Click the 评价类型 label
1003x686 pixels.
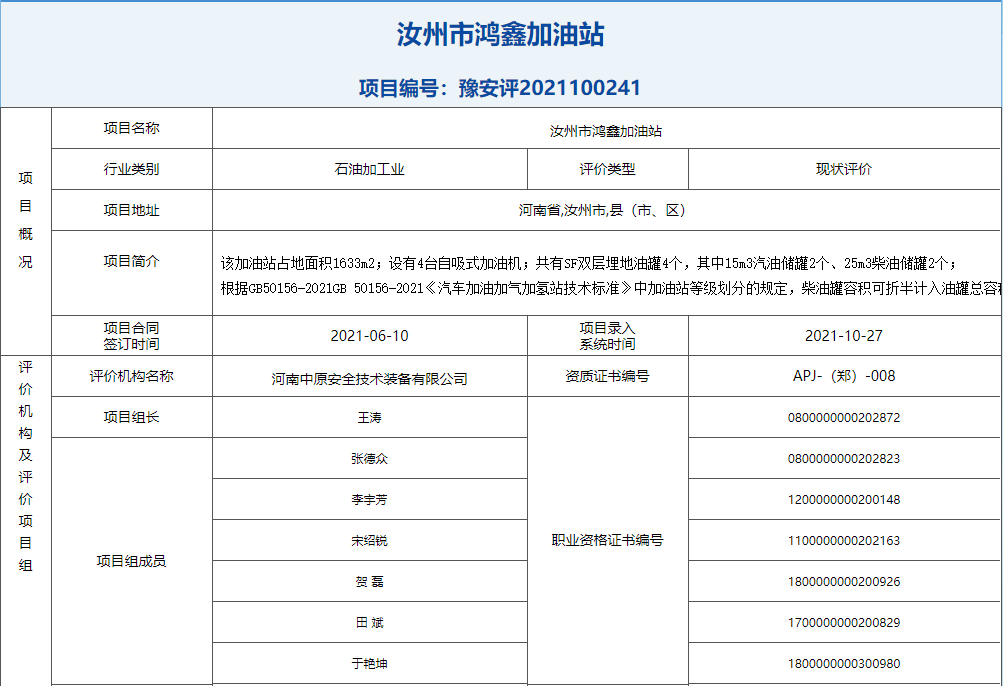(608, 169)
